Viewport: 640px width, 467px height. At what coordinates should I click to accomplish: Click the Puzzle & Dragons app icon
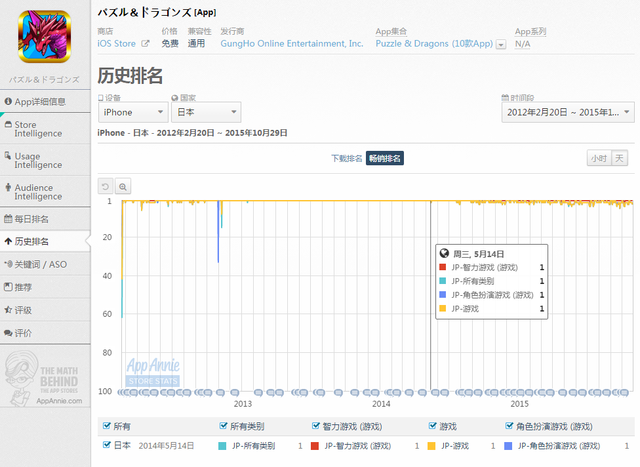click(x=44, y=37)
